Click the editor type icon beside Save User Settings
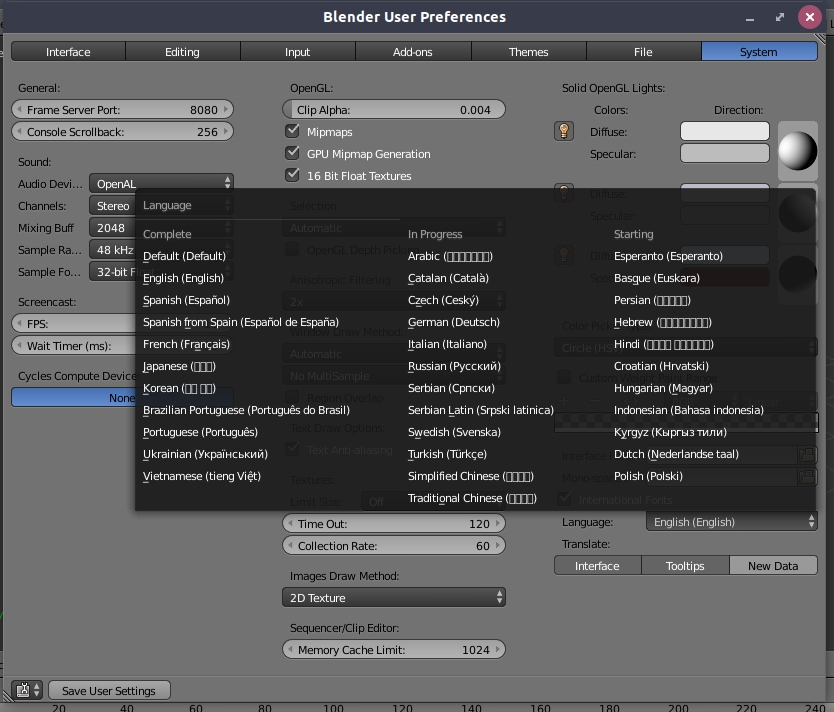This screenshot has height=712, width=834. (x=28, y=690)
